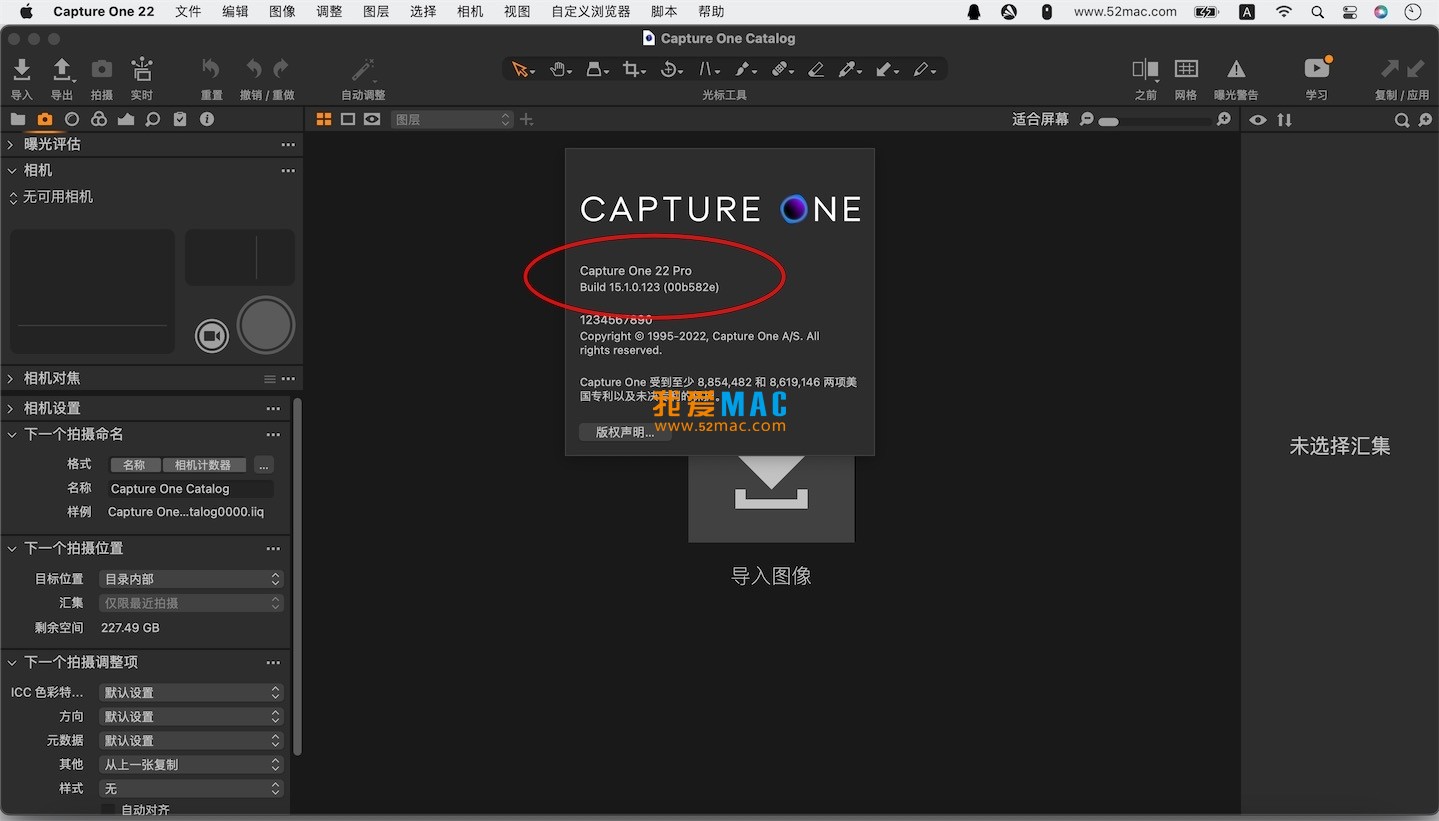
Task: Open the Library (folder) panel tab
Action: click(x=18, y=119)
